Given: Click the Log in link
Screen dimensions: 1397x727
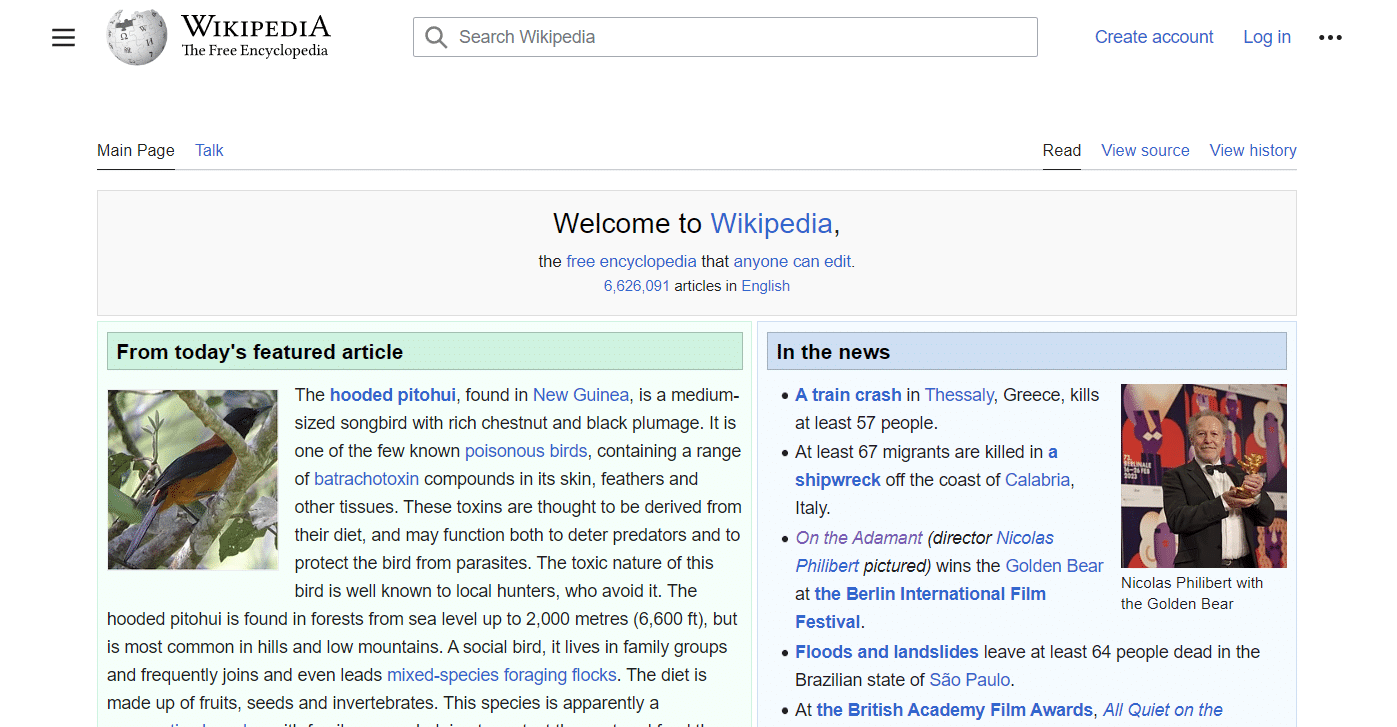Looking at the screenshot, I should click(1267, 37).
